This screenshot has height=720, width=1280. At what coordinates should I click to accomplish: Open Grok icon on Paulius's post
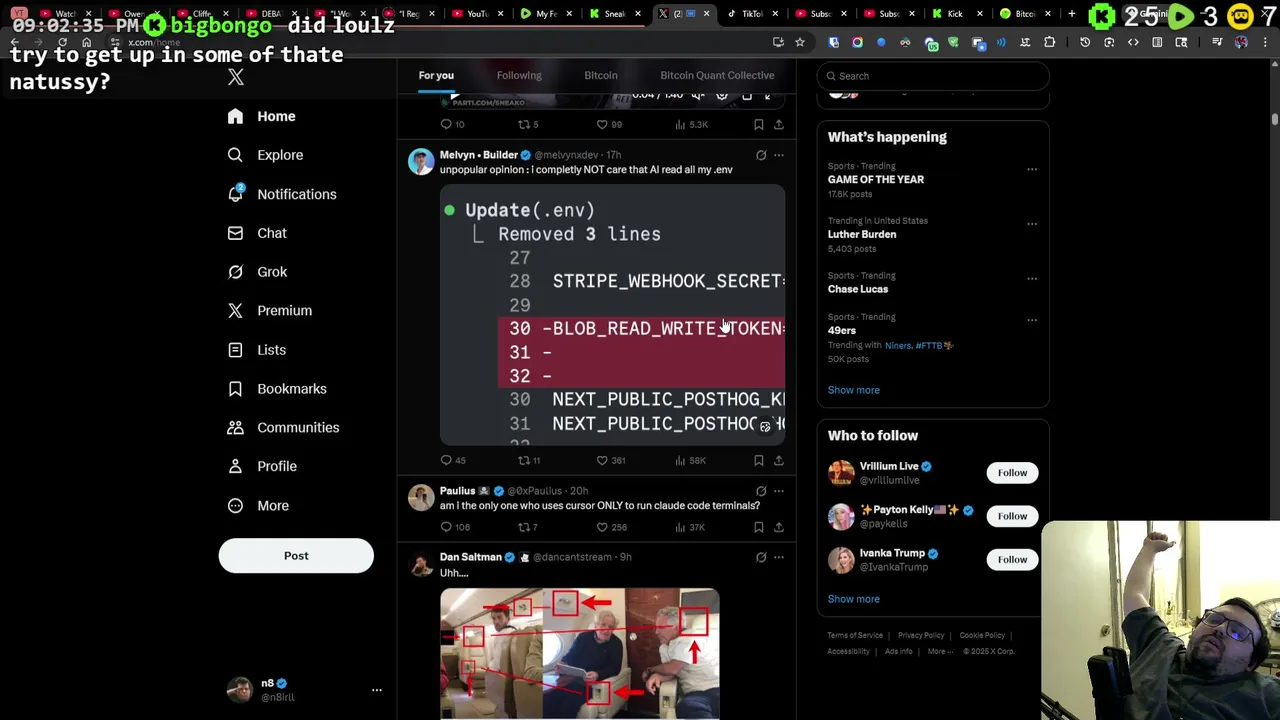click(x=761, y=491)
